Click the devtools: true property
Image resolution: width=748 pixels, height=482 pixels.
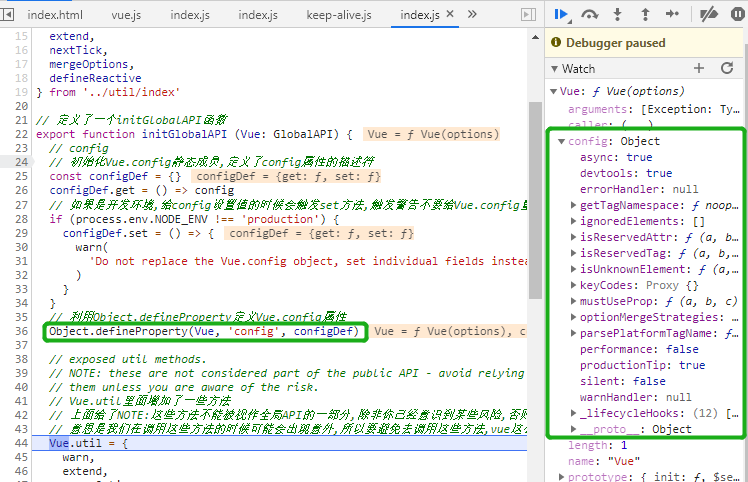[626, 173]
